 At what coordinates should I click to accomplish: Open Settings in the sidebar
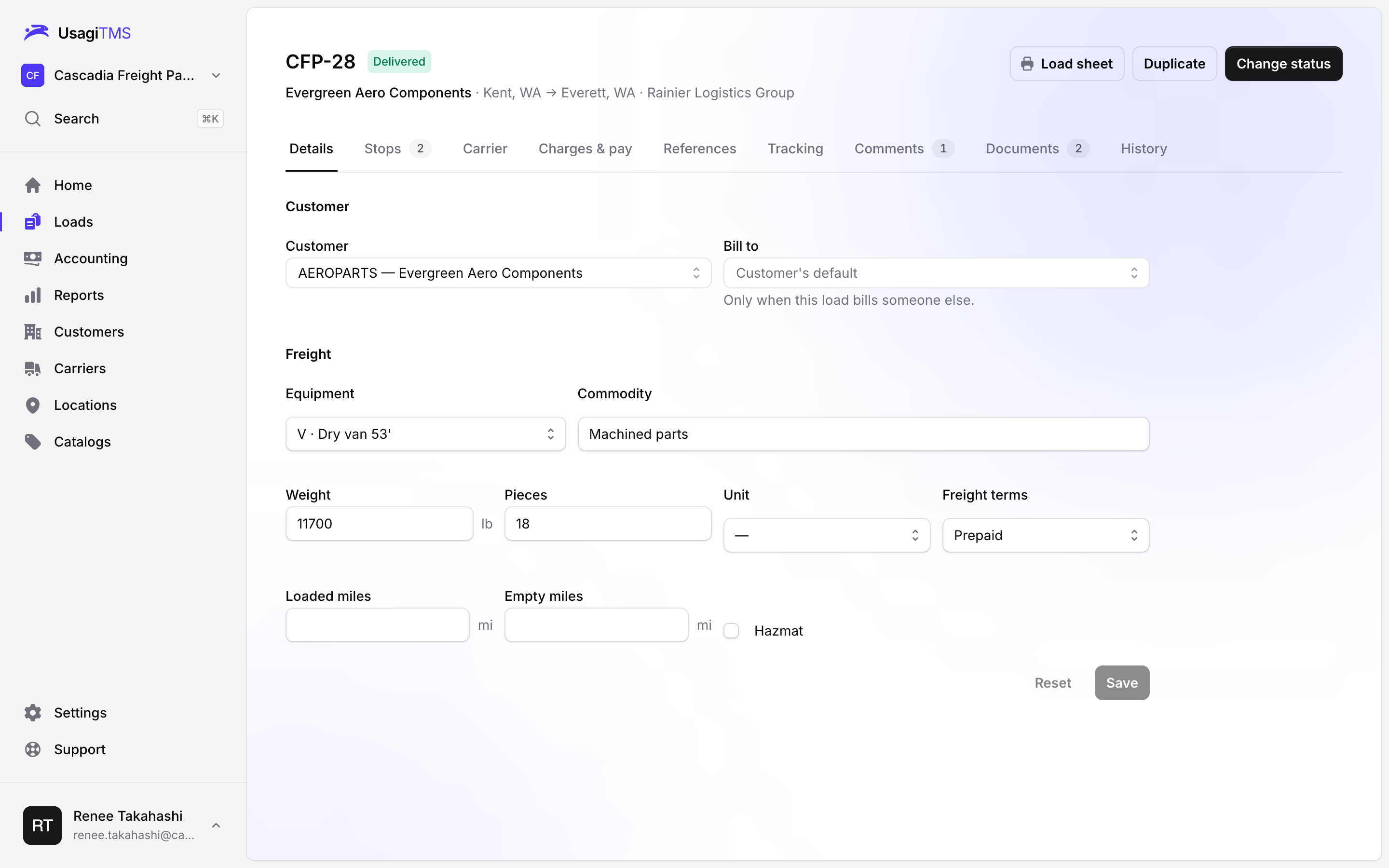click(122, 713)
